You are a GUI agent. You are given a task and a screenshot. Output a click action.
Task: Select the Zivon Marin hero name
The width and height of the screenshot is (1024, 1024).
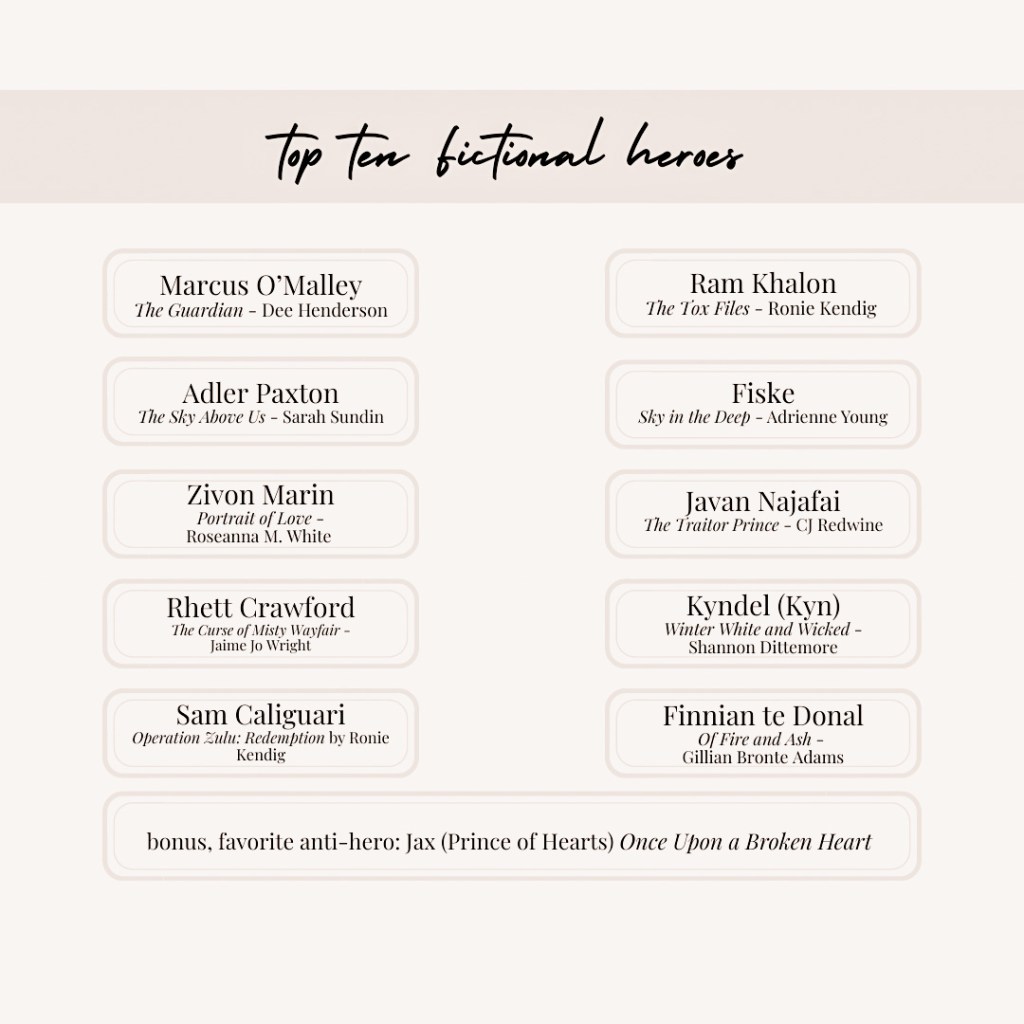click(x=260, y=494)
